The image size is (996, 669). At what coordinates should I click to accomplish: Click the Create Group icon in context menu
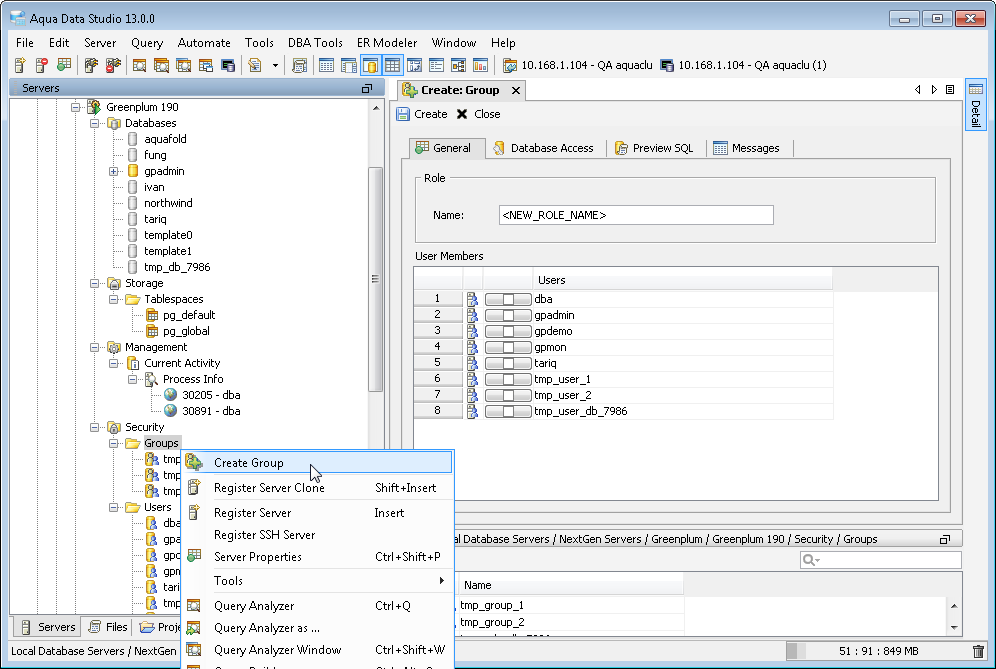tap(194, 462)
